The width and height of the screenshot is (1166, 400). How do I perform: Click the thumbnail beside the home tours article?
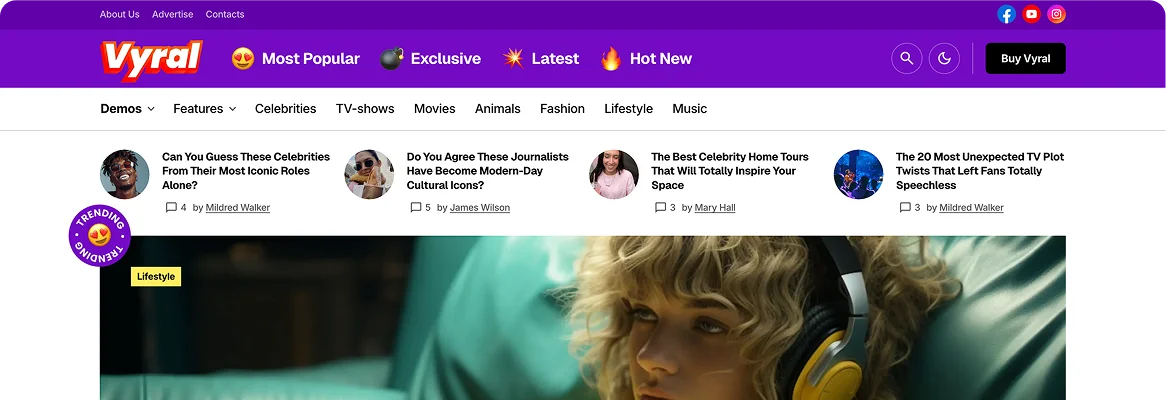(614, 174)
